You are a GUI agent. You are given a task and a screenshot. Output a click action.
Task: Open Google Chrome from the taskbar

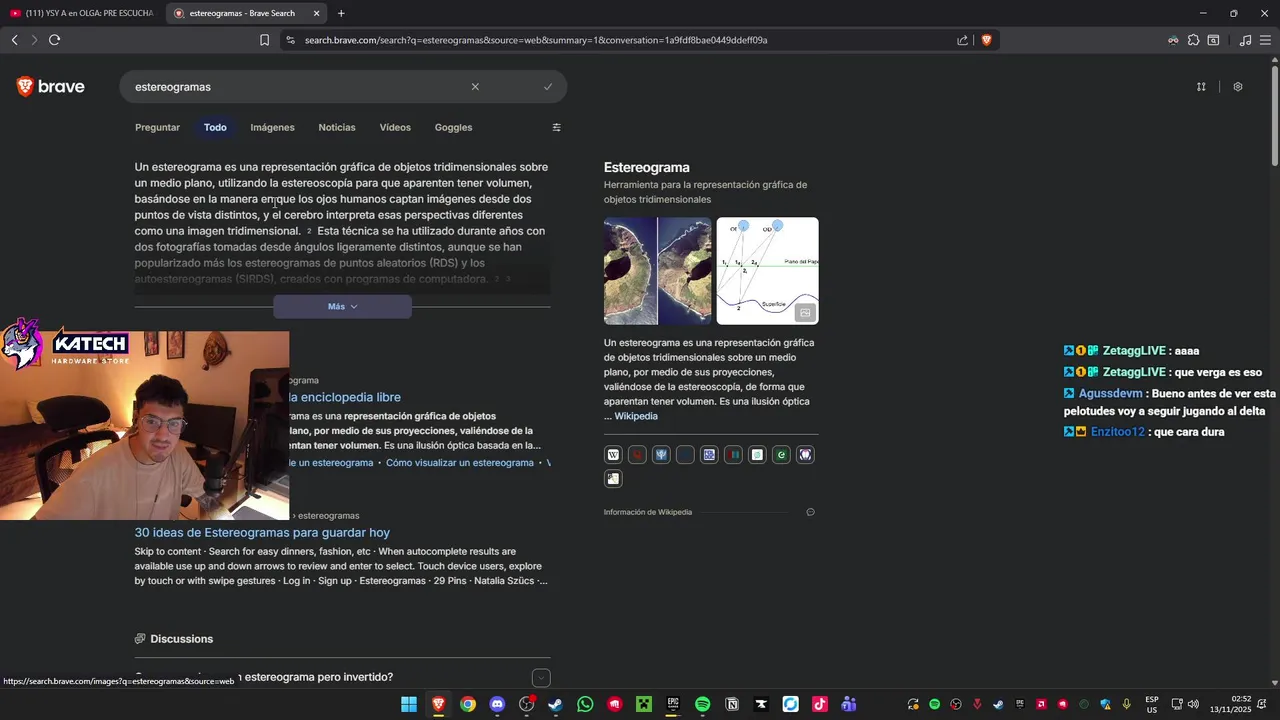[x=468, y=704]
